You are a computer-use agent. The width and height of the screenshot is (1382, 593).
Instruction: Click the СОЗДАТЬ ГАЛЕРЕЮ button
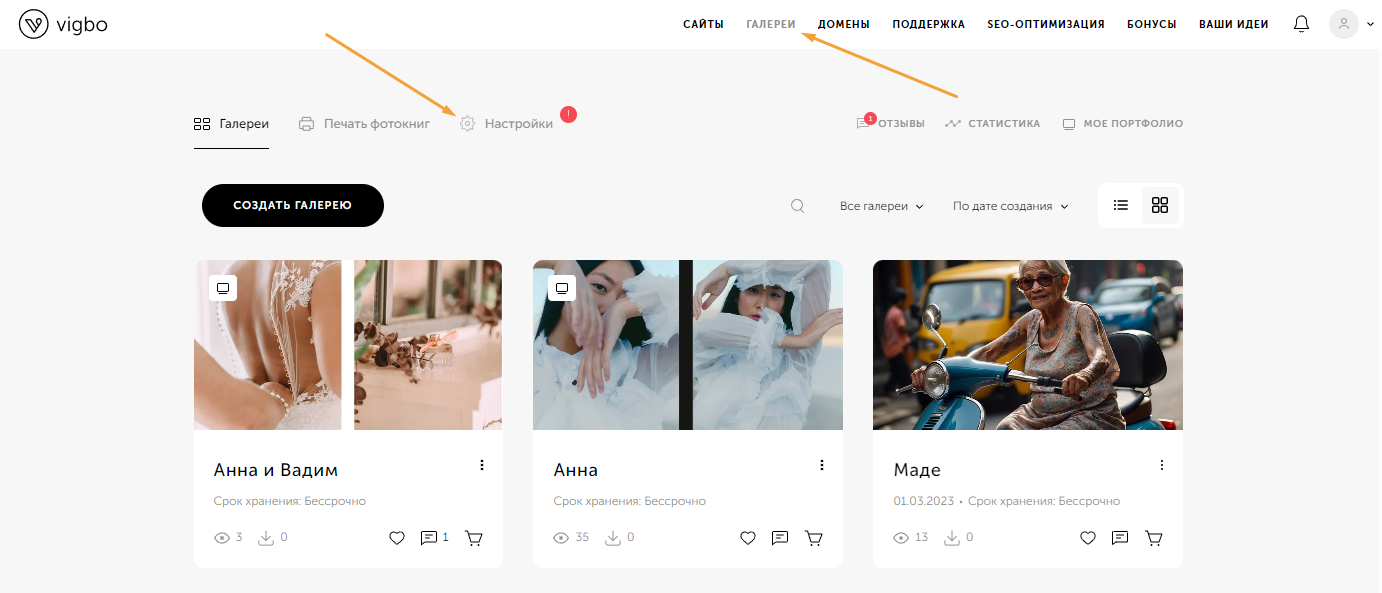pyautogui.click(x=293, y=205)
